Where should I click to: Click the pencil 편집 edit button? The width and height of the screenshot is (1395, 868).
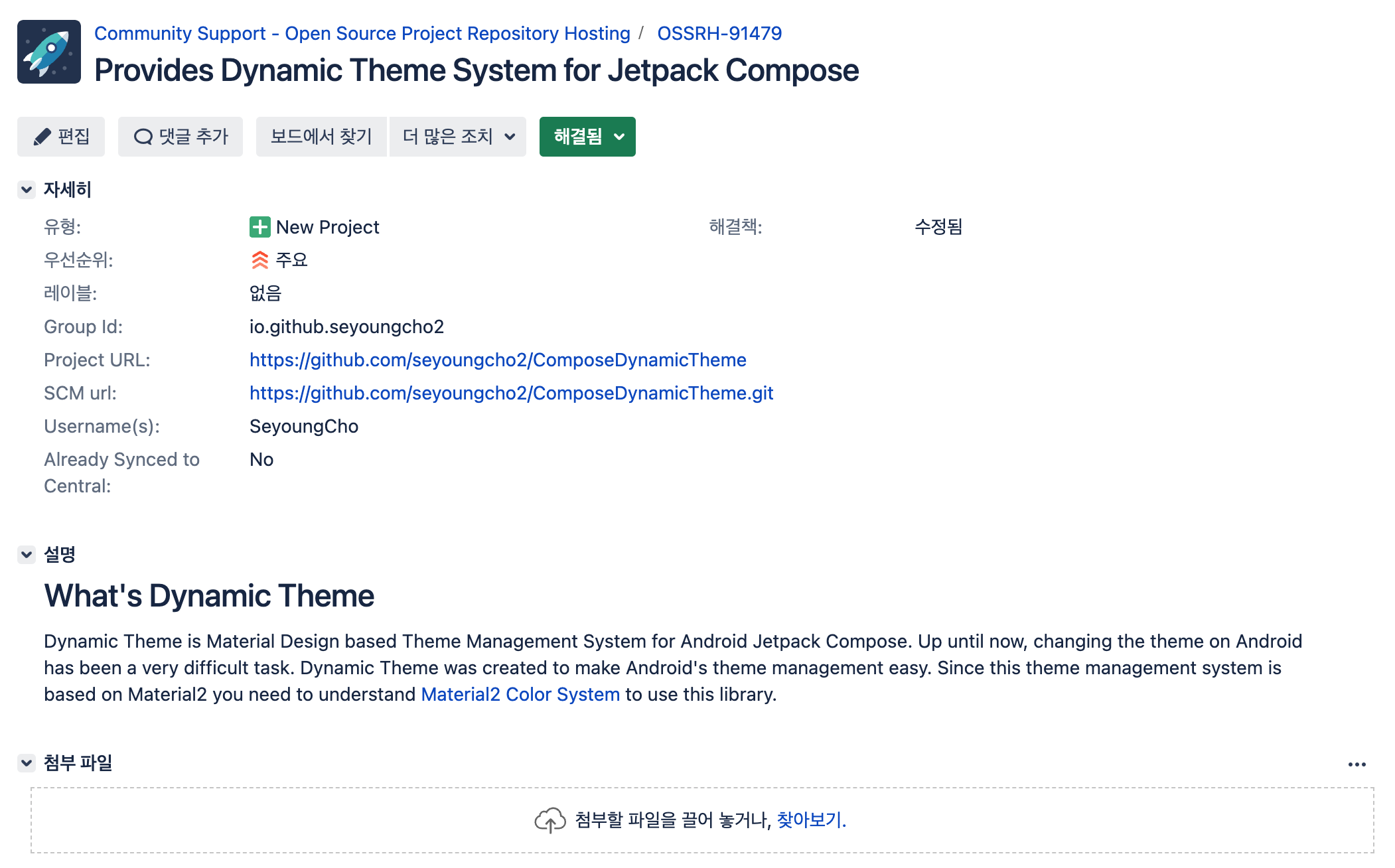click(x=61, y=137)
